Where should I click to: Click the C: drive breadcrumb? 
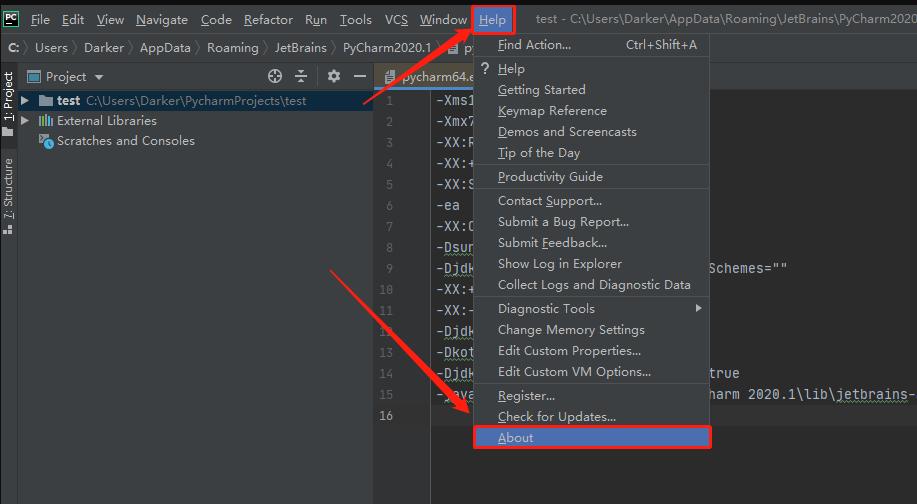[13, 48]
